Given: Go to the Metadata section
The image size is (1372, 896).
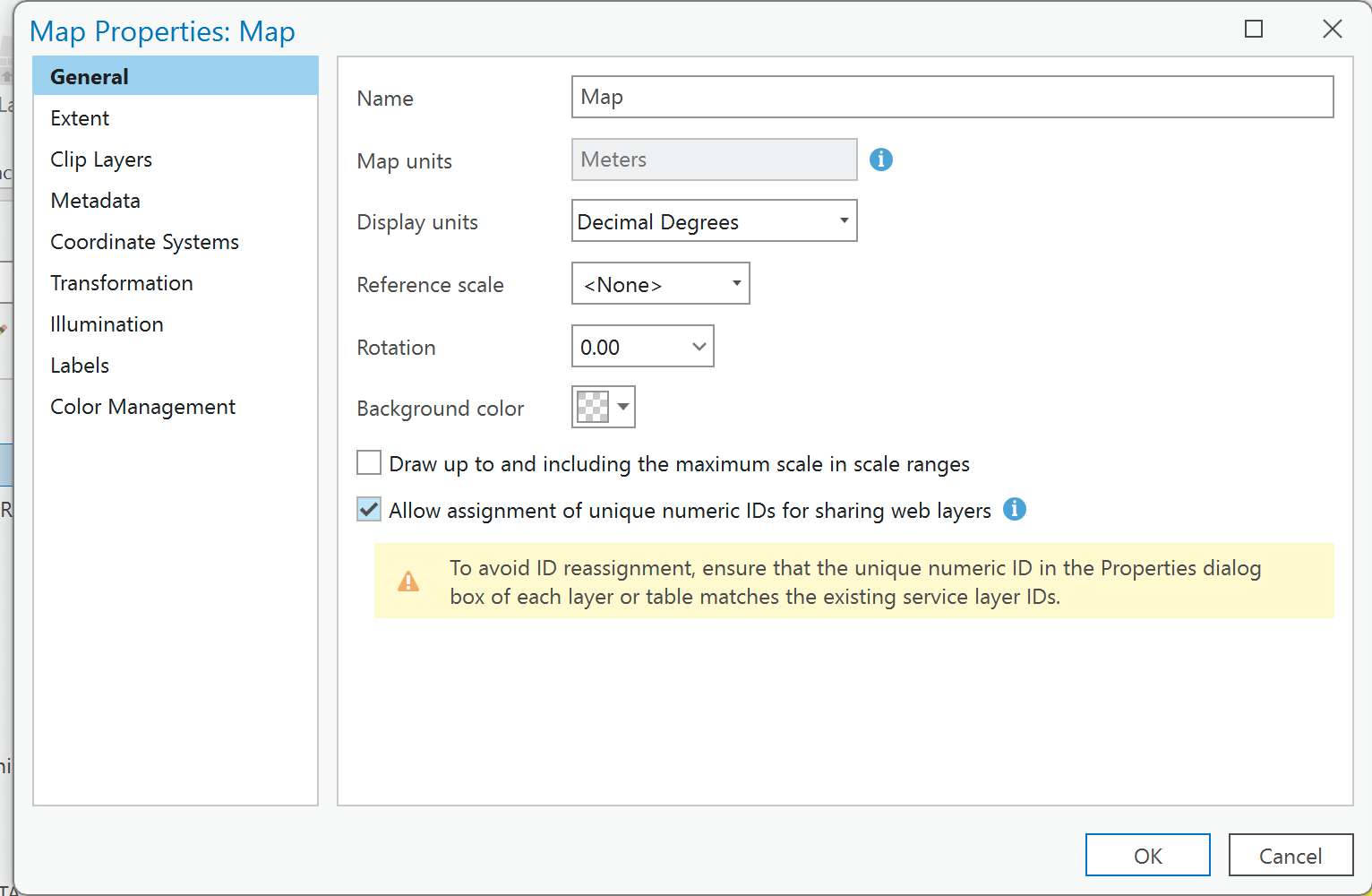Looking at the screenshot, I should coord(95,201).
